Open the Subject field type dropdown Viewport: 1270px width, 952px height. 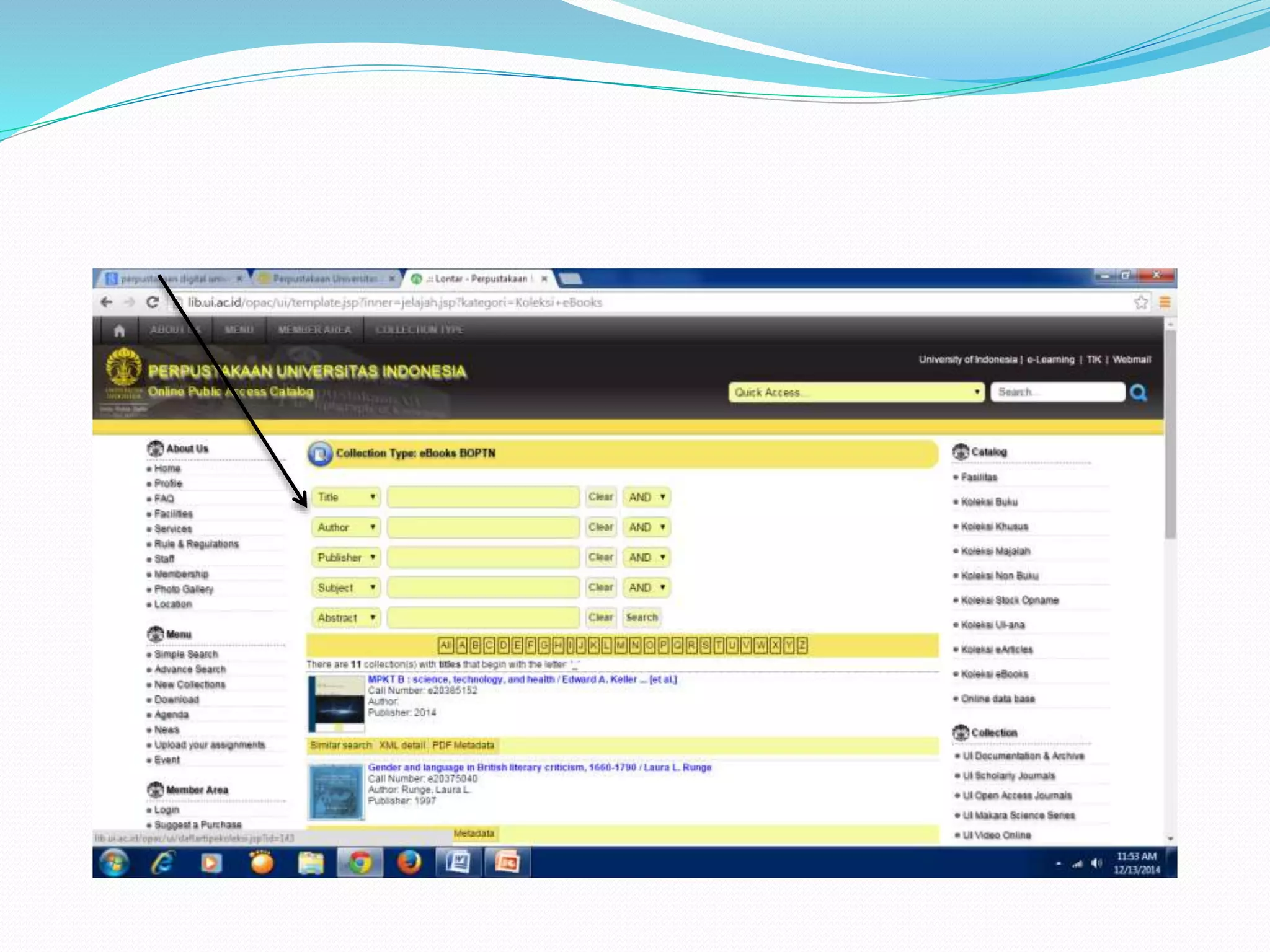click(x=346, y=588)
